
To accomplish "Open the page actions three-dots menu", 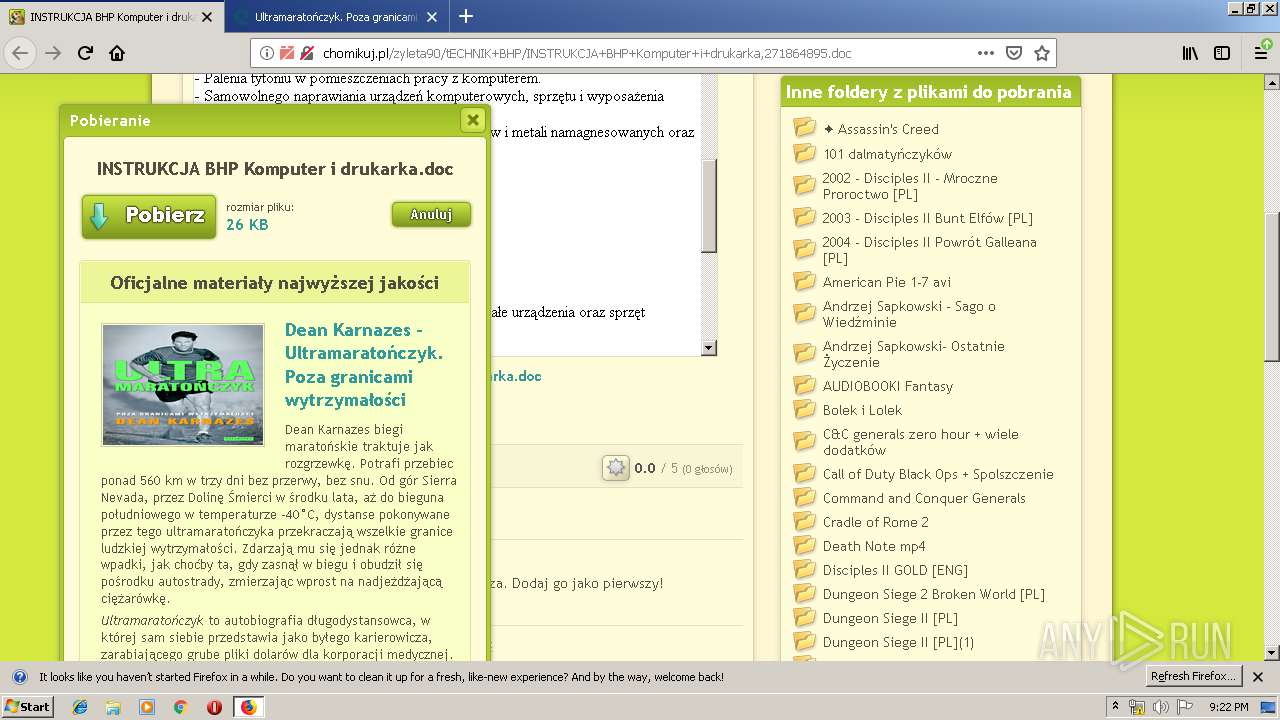I will coord(986,53).
